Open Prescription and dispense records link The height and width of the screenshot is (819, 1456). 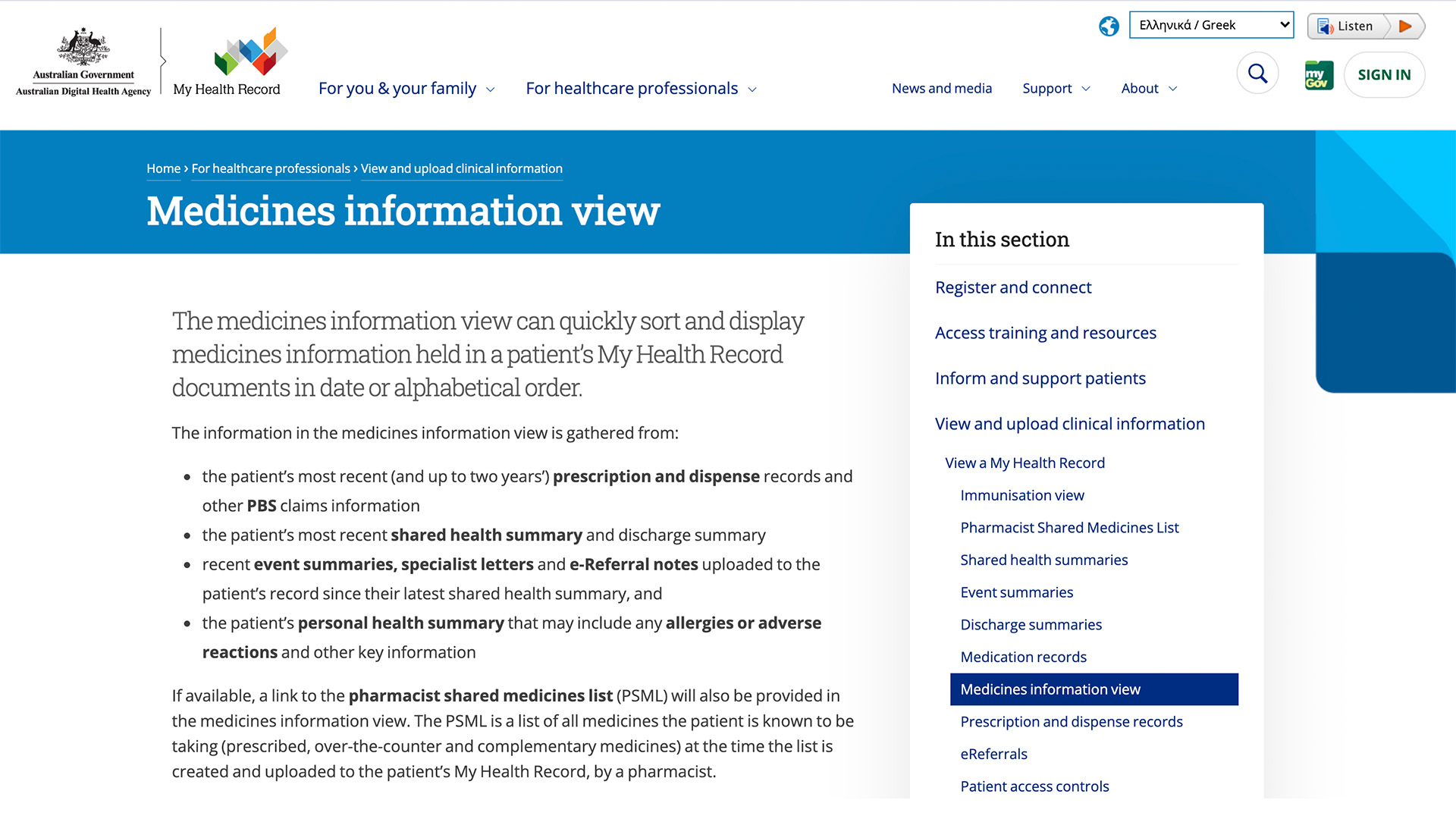tap(1071, 722)
